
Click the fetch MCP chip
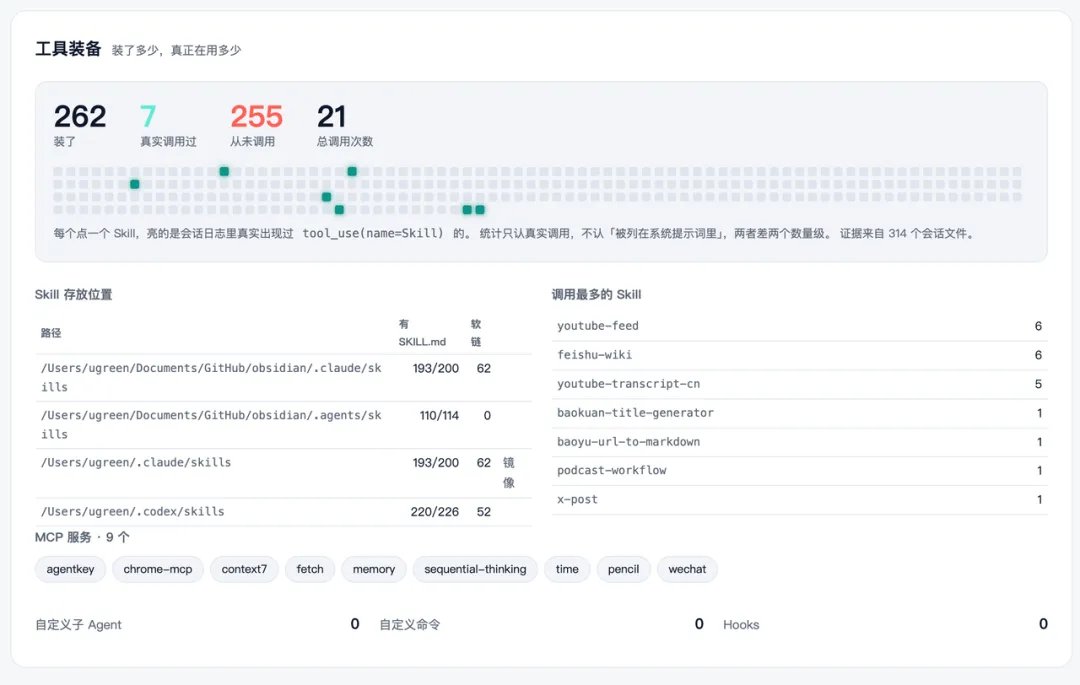pyautogui.click(x=310, y=569)
